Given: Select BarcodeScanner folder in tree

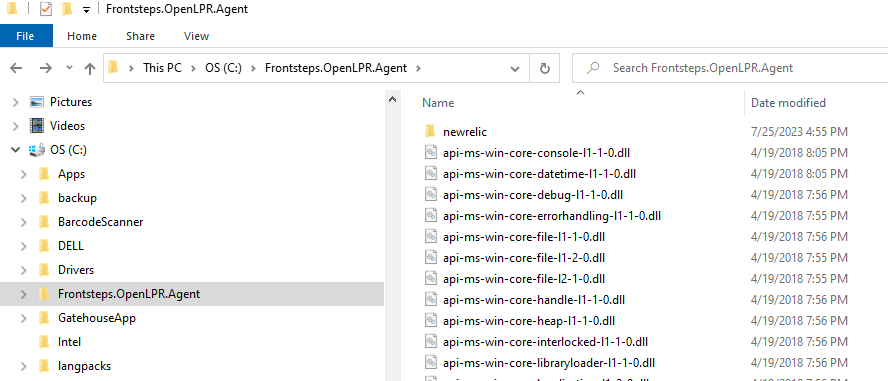Looking at the screenshot, I should pyautogui.click(x=100, y=222).
